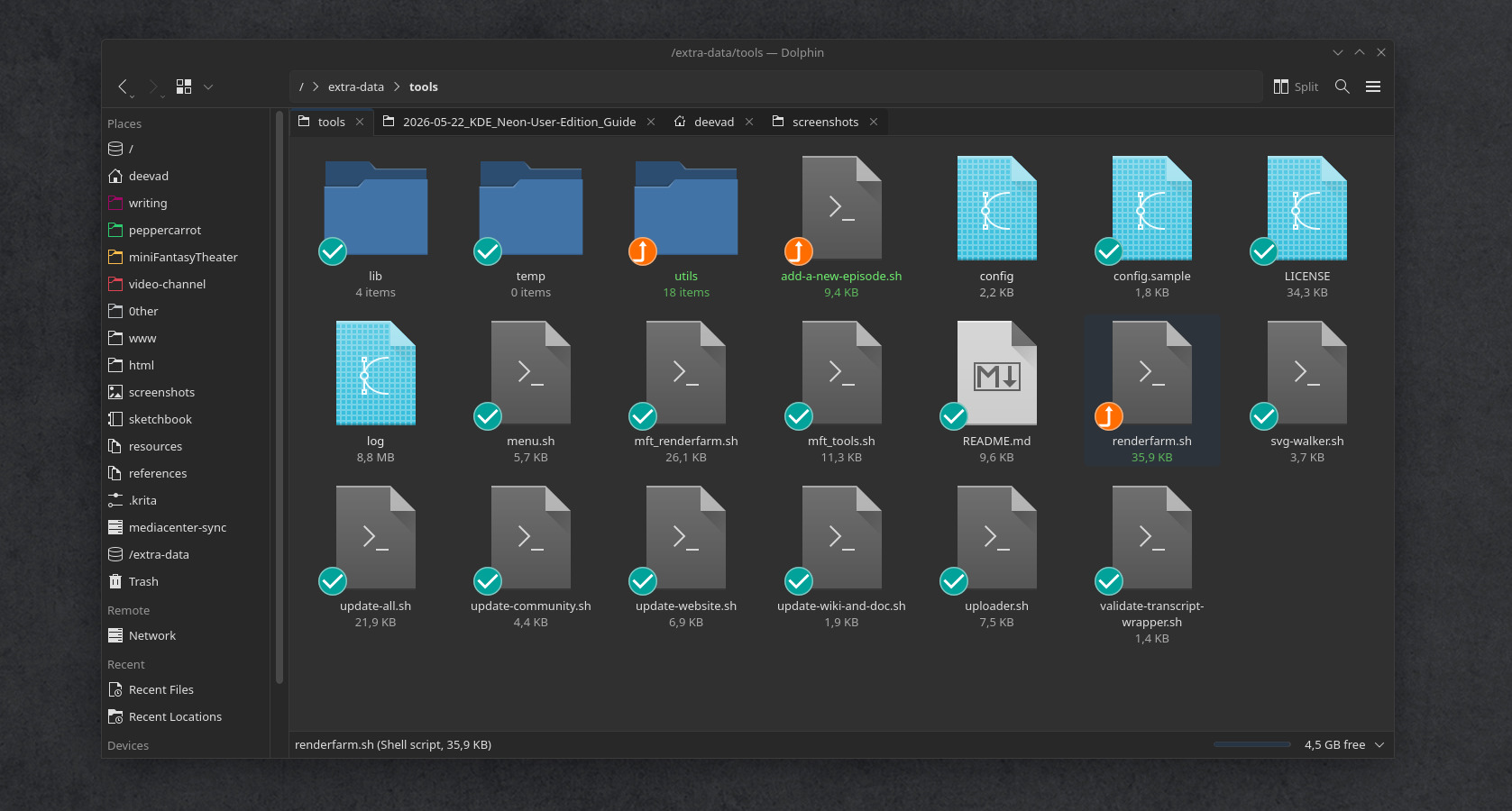Select the LICENSE file icon
1512x811 pixels.
1306,208
